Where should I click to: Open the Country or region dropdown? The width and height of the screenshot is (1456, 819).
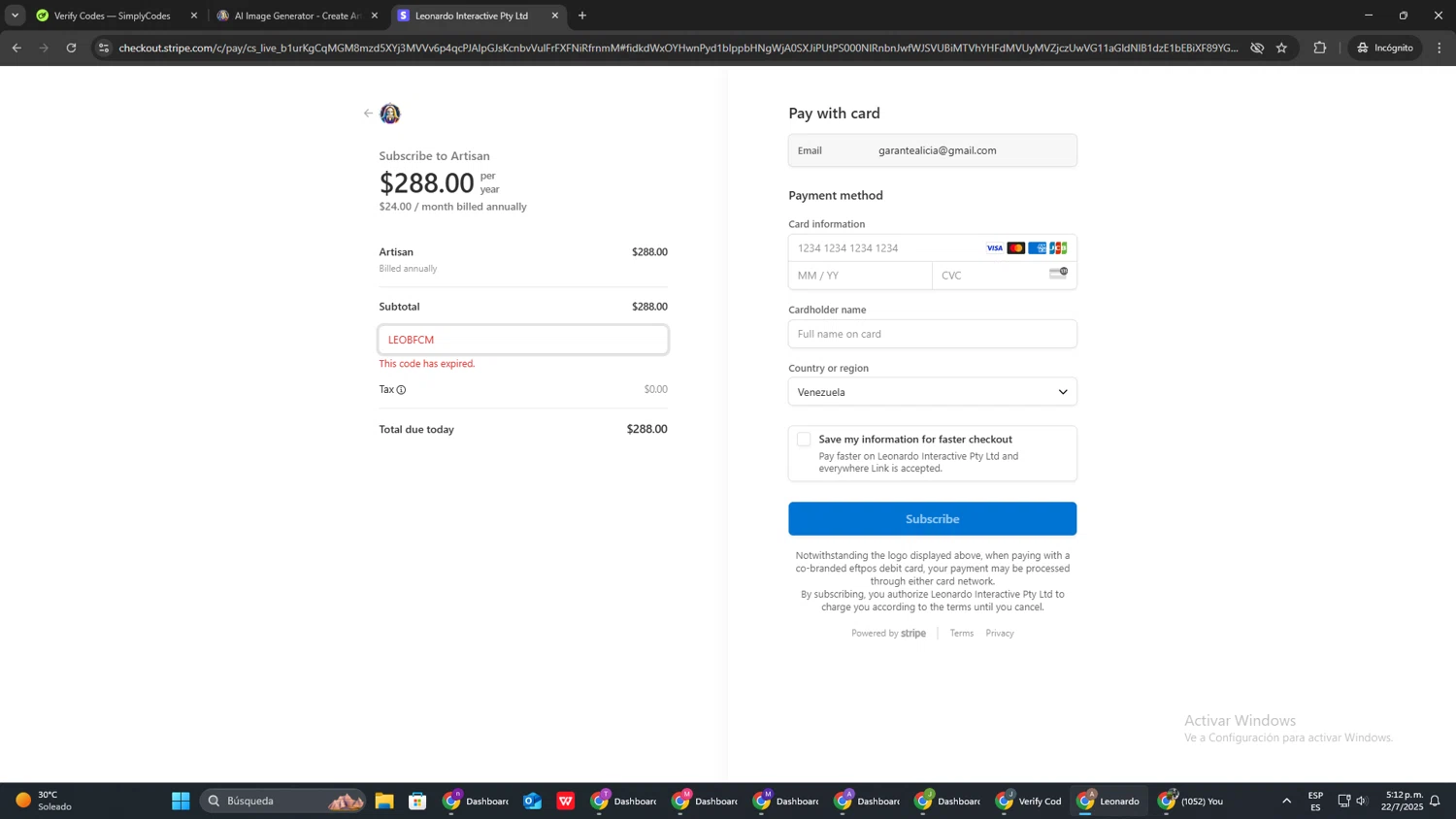coord(932,392)
